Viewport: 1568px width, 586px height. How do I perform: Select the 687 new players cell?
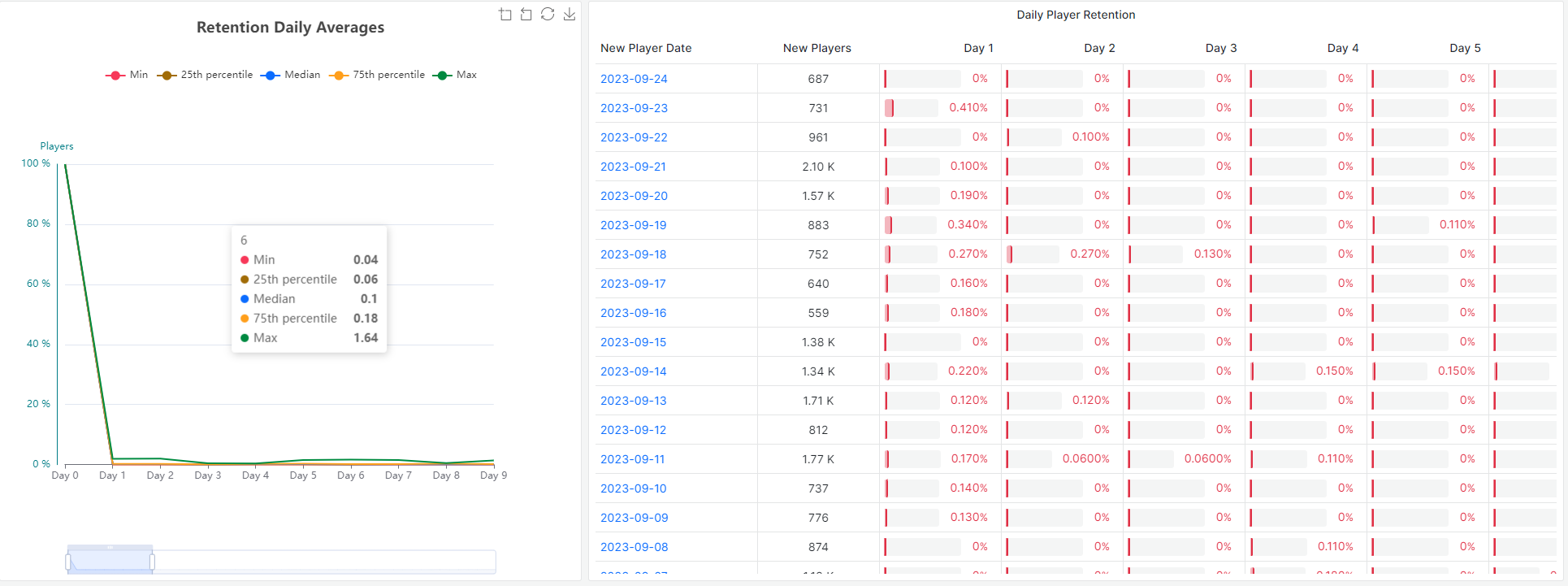818,79
